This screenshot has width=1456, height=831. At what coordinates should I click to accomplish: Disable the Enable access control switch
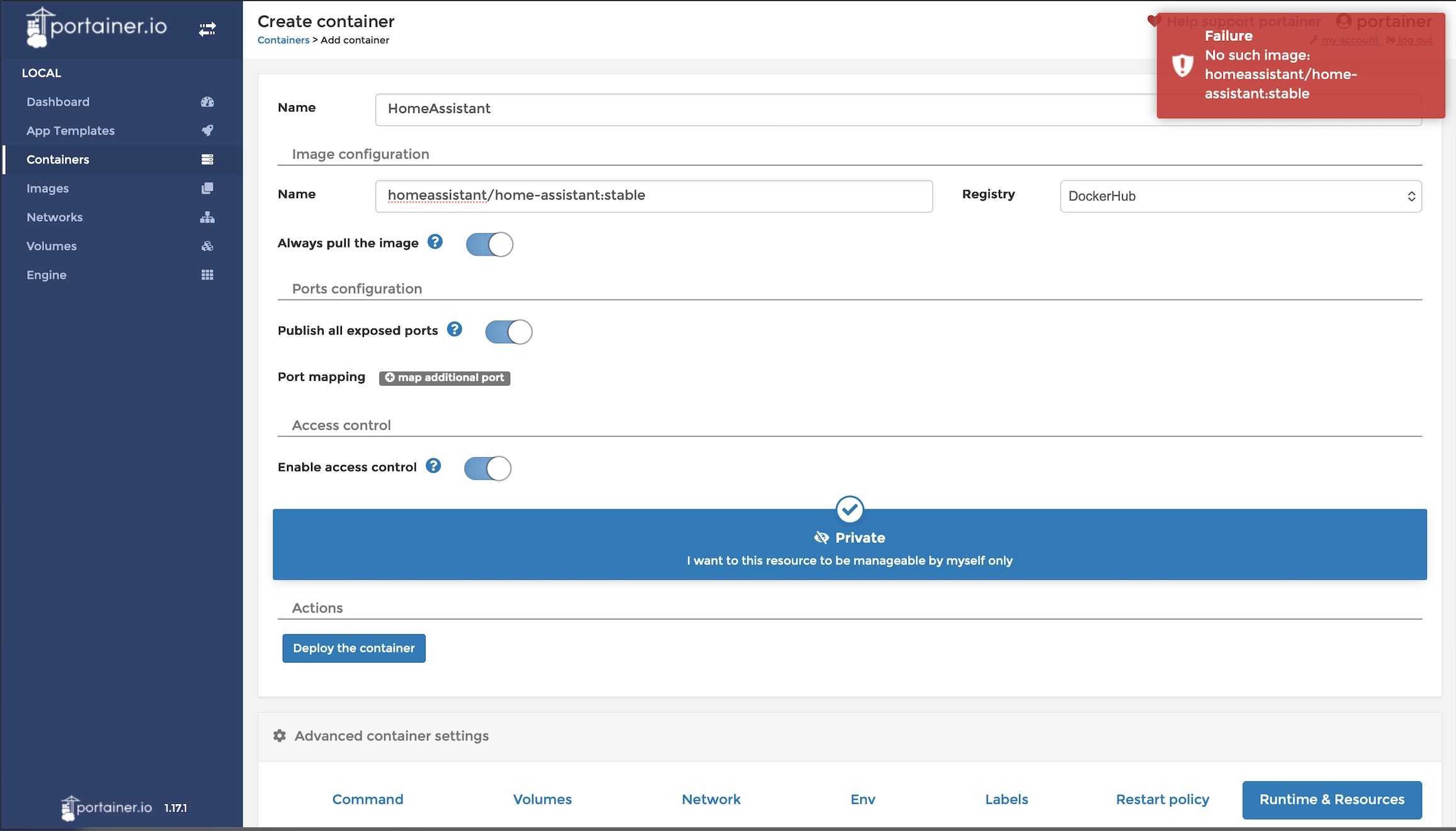click(487, 468)
